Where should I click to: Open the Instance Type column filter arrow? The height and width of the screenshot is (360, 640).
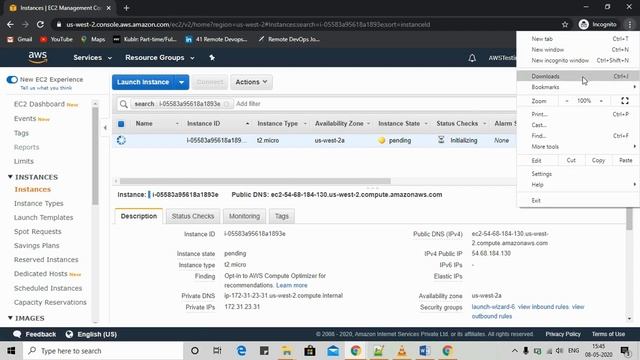(305, 124)
